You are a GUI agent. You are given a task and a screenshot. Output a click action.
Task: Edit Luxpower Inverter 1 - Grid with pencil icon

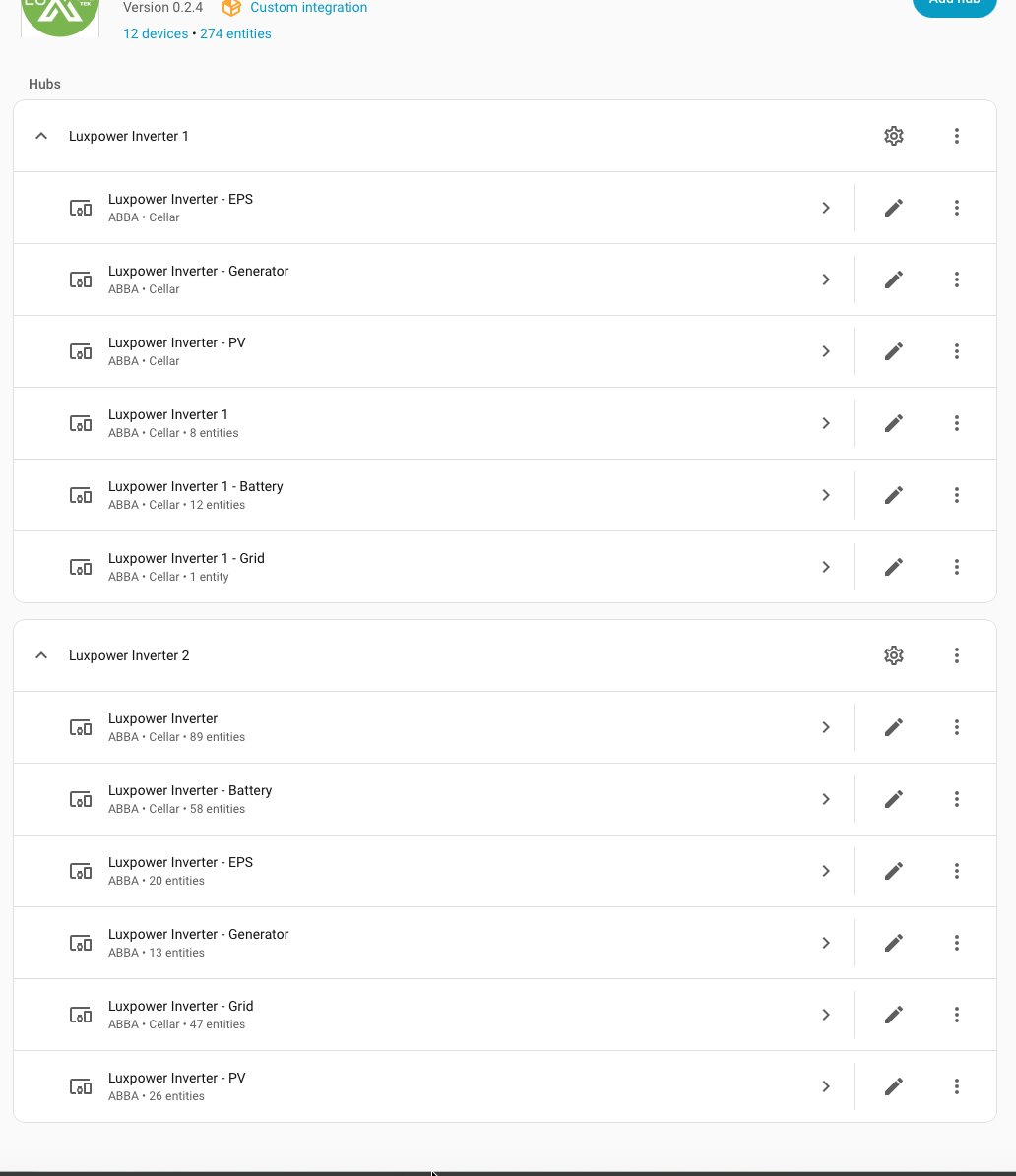click(894, 567)
